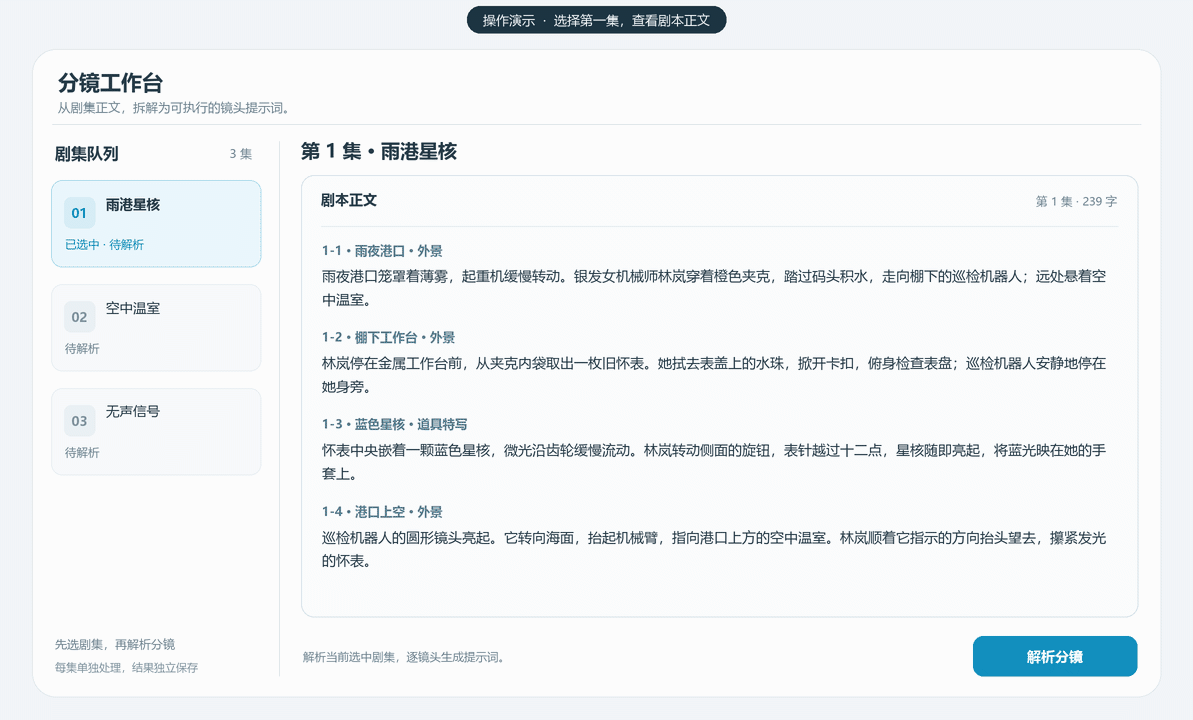Select the 空中温室 episode card
This screenshot has height=720, width=1193.
point(156,328)
